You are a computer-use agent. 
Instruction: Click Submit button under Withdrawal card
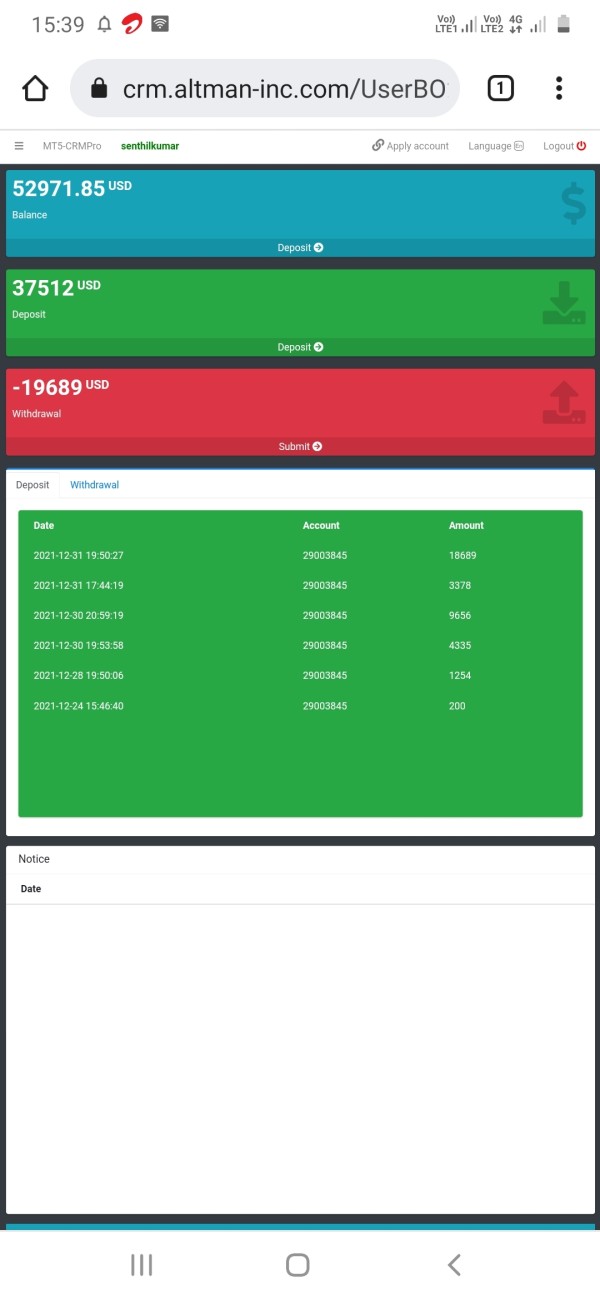click(300, 446)
